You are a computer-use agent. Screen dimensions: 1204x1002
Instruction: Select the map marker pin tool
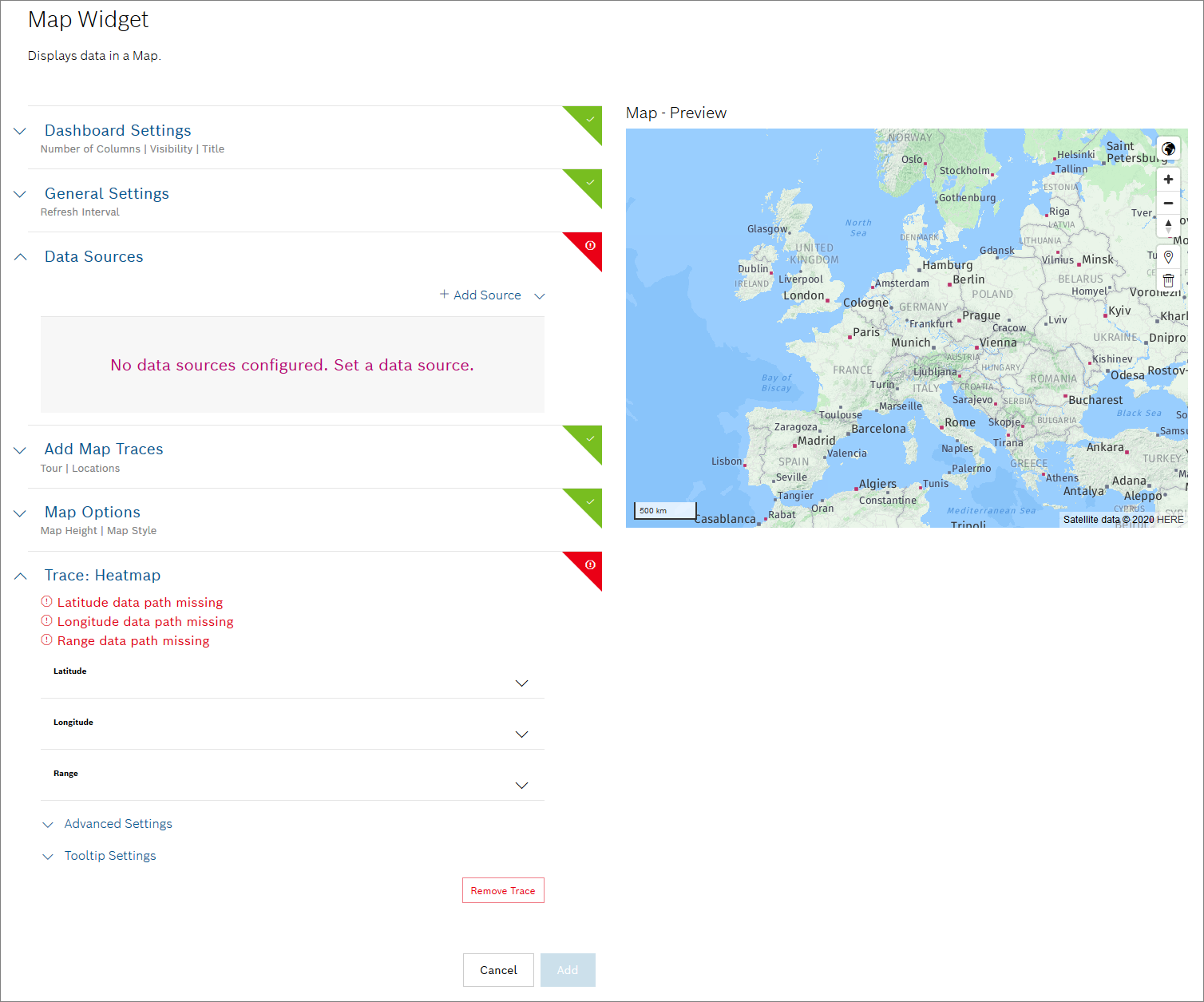coord(1168,257)
